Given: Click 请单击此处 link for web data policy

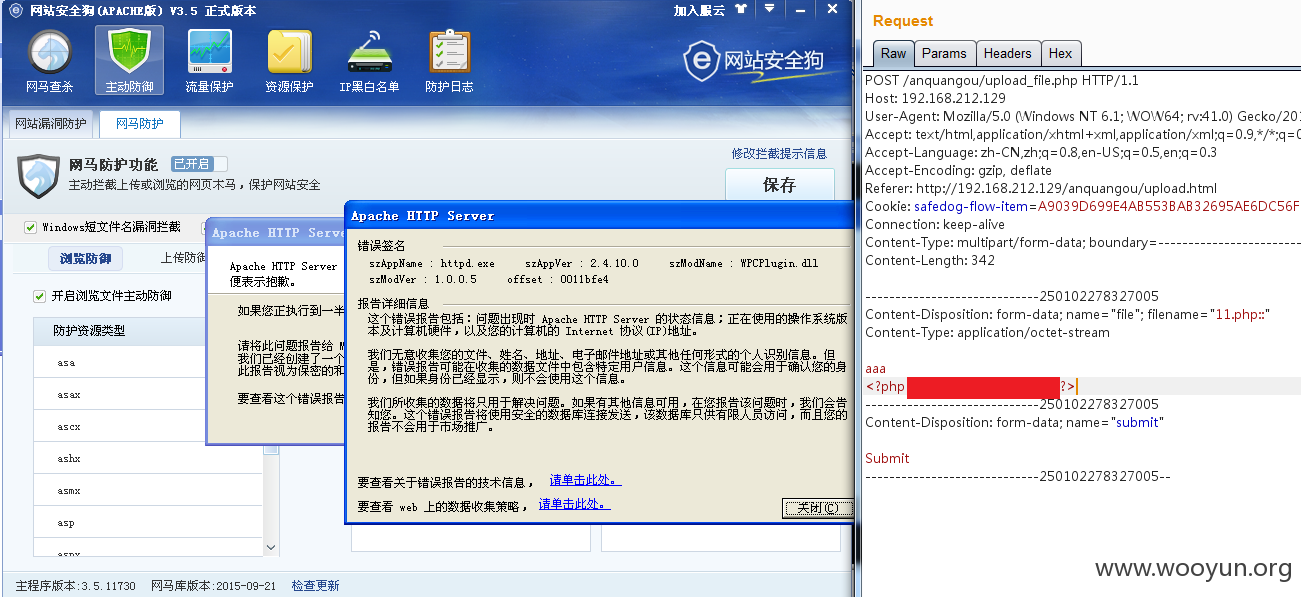Looking at the screenshot, I should (574, 504).
